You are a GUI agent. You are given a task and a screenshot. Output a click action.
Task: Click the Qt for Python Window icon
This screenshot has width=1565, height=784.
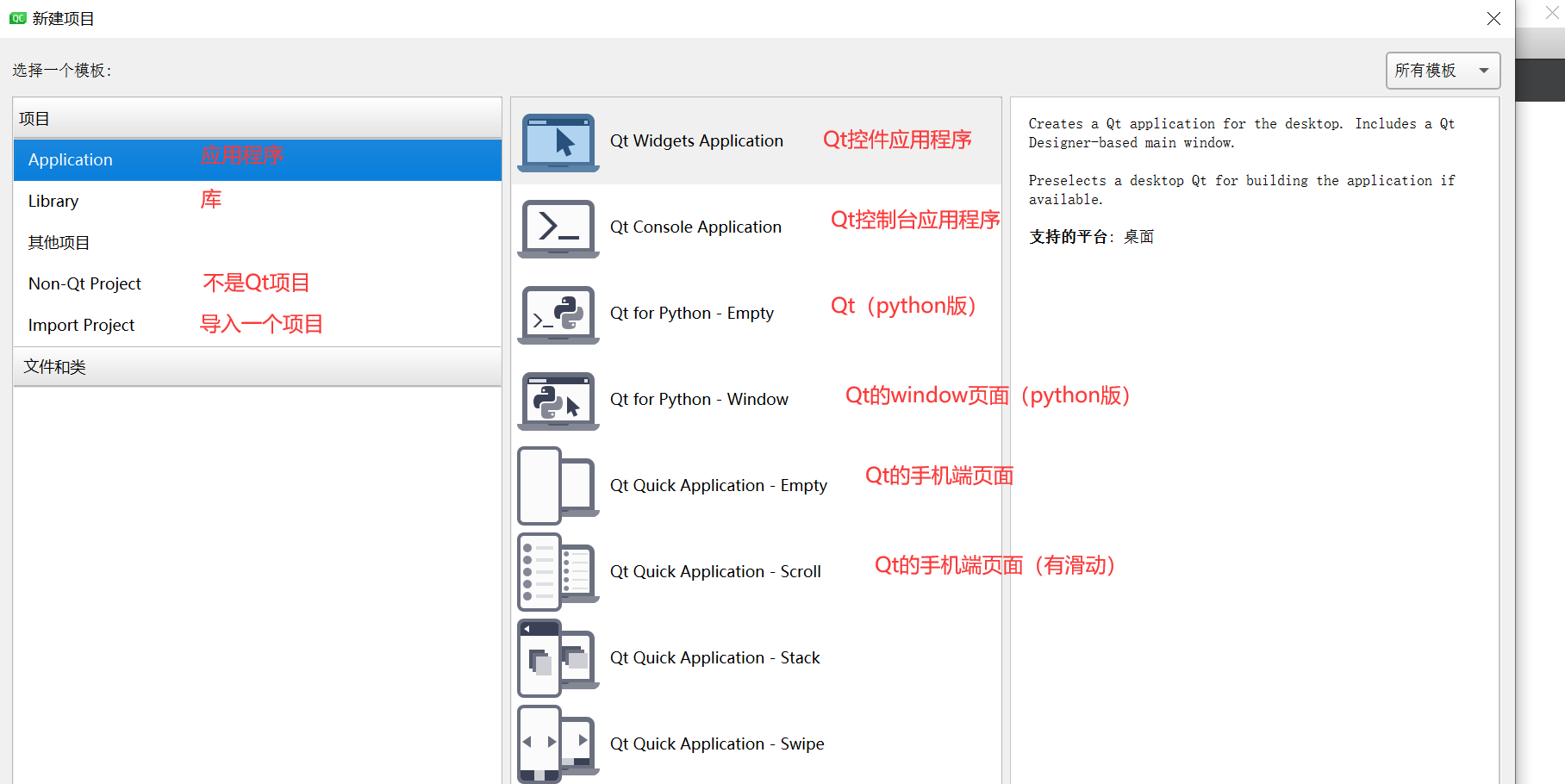pos(558,401)
